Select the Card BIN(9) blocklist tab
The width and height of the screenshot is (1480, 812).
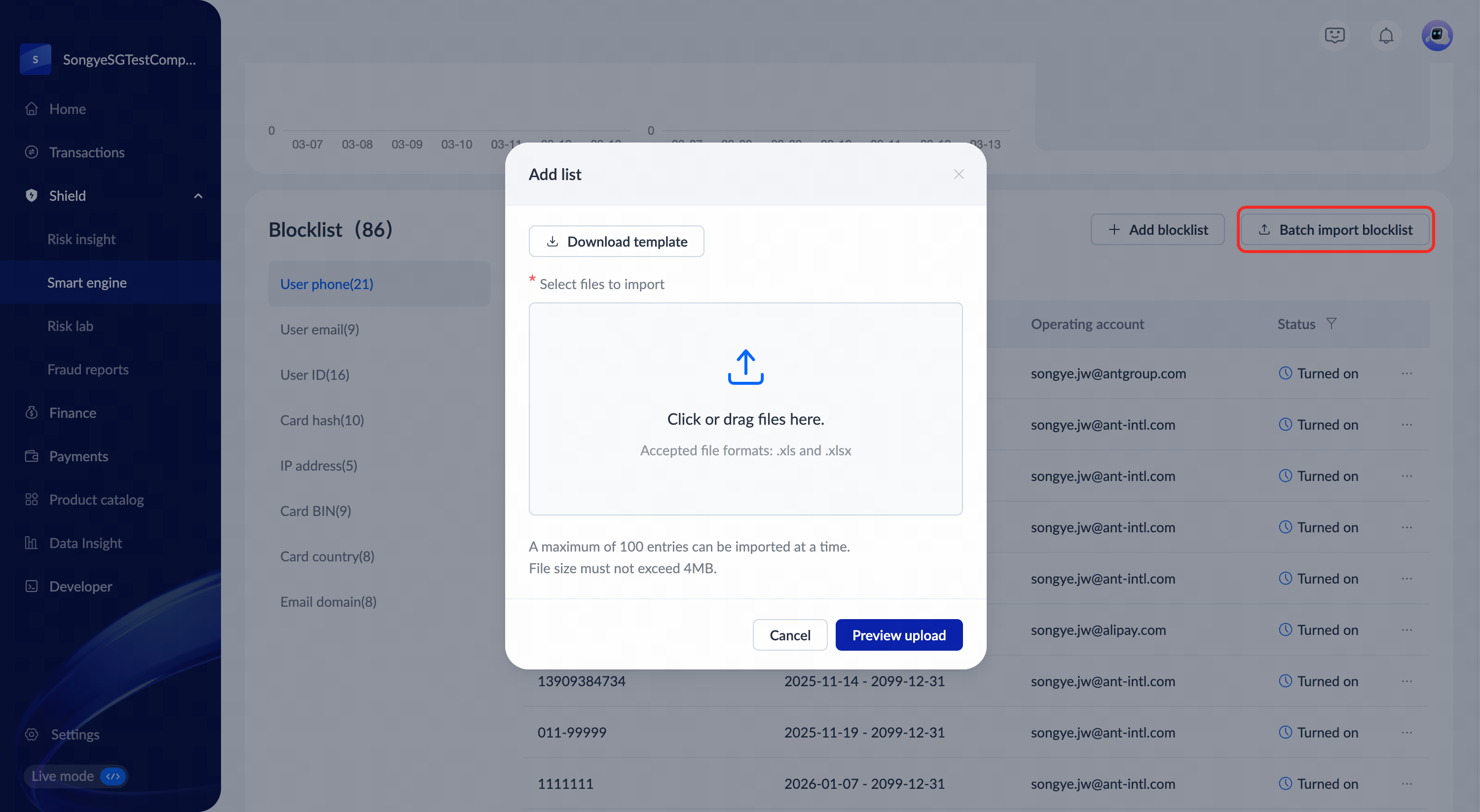pyautogui.click(x=315, y=511)
